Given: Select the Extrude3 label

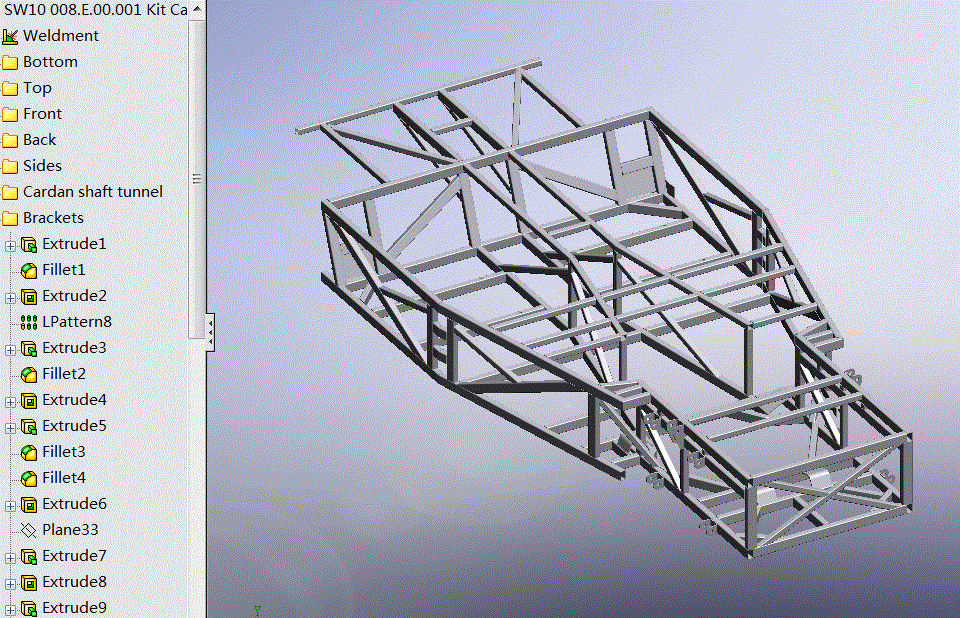Looking at the screenshot, I should click(74, 348).
